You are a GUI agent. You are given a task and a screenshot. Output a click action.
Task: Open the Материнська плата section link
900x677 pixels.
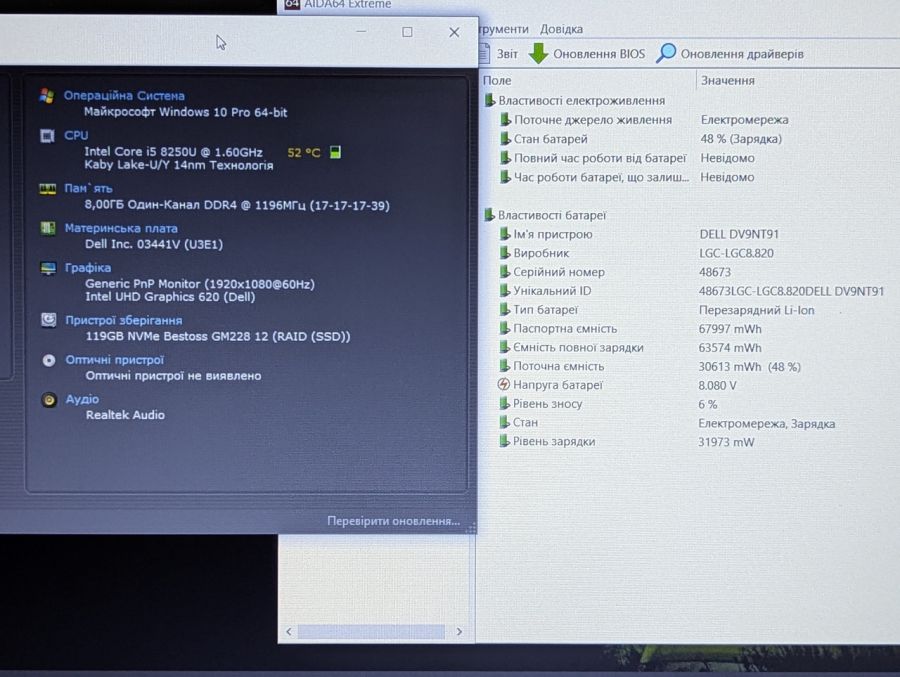coord(121,228)
